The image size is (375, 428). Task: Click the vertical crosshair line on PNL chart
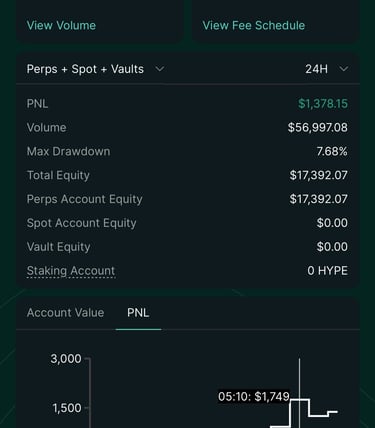(299, 393)
